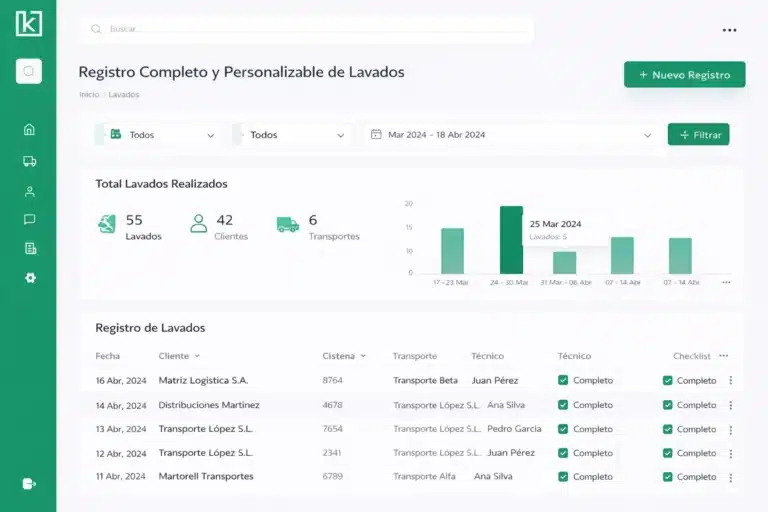Click the Cisterna column header

[x=338, y=356]
